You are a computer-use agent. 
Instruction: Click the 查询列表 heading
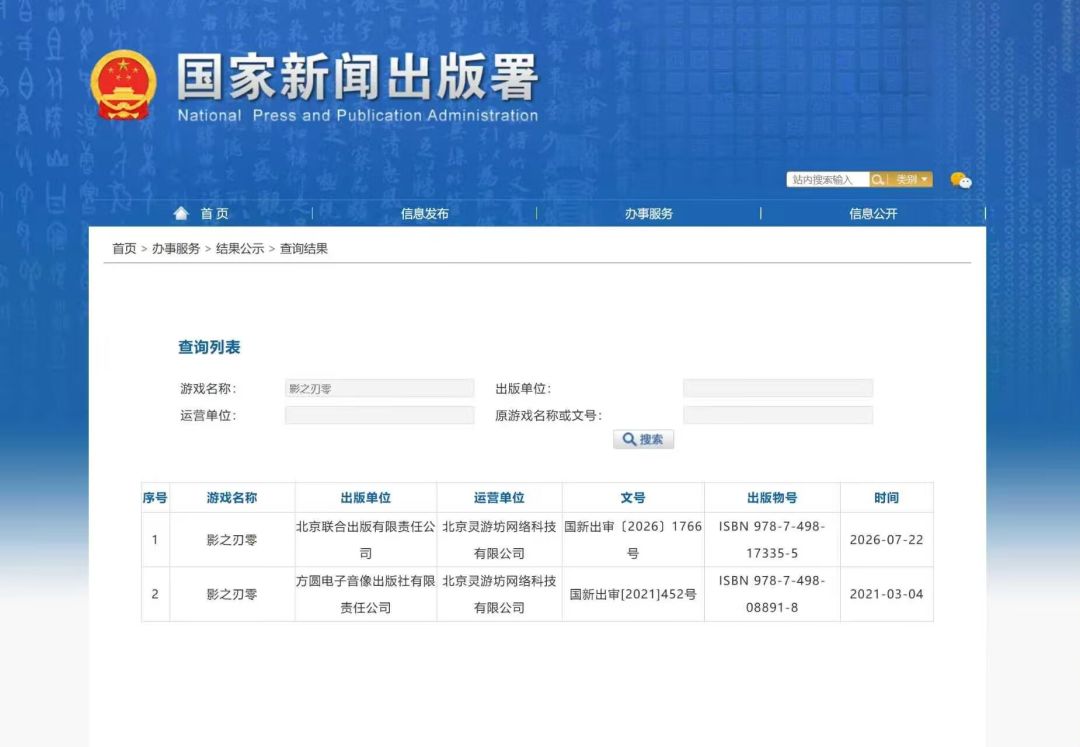point(209,347)
